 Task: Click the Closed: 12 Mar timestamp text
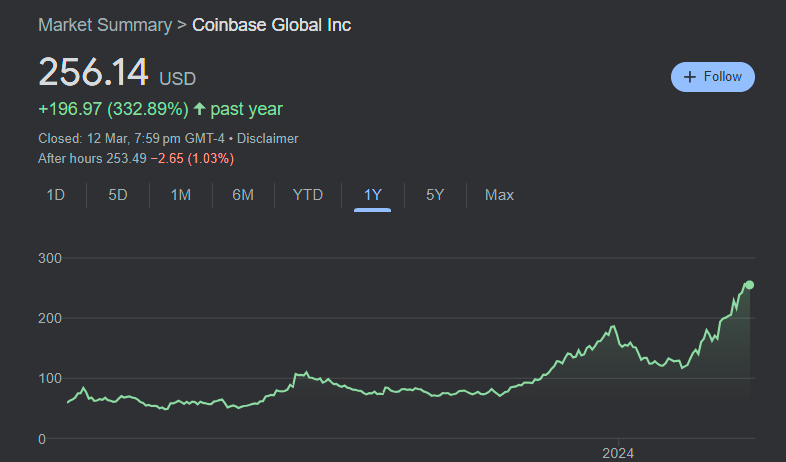click(131, 138)
